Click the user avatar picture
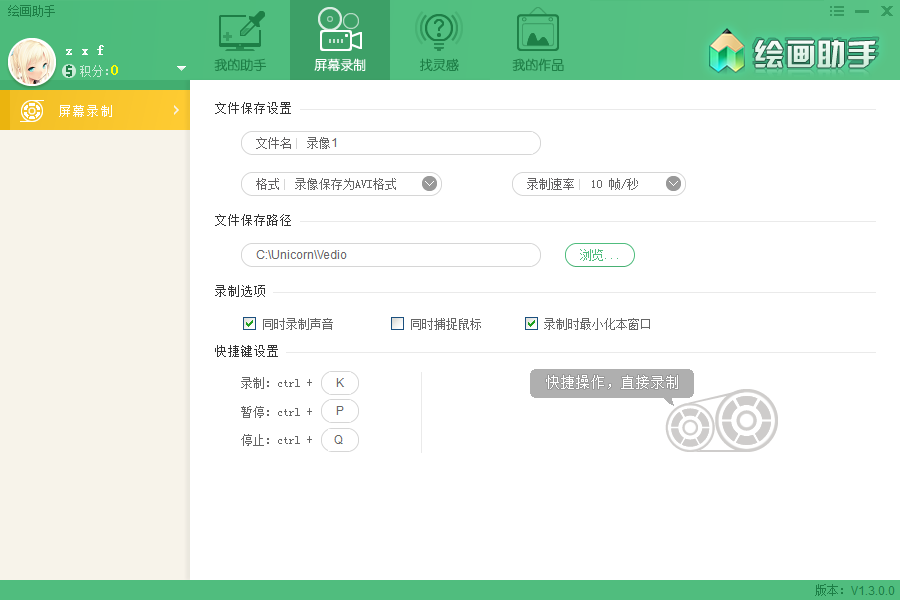The image size is (900, 600). pyautogui.click(x=30, y=60)
